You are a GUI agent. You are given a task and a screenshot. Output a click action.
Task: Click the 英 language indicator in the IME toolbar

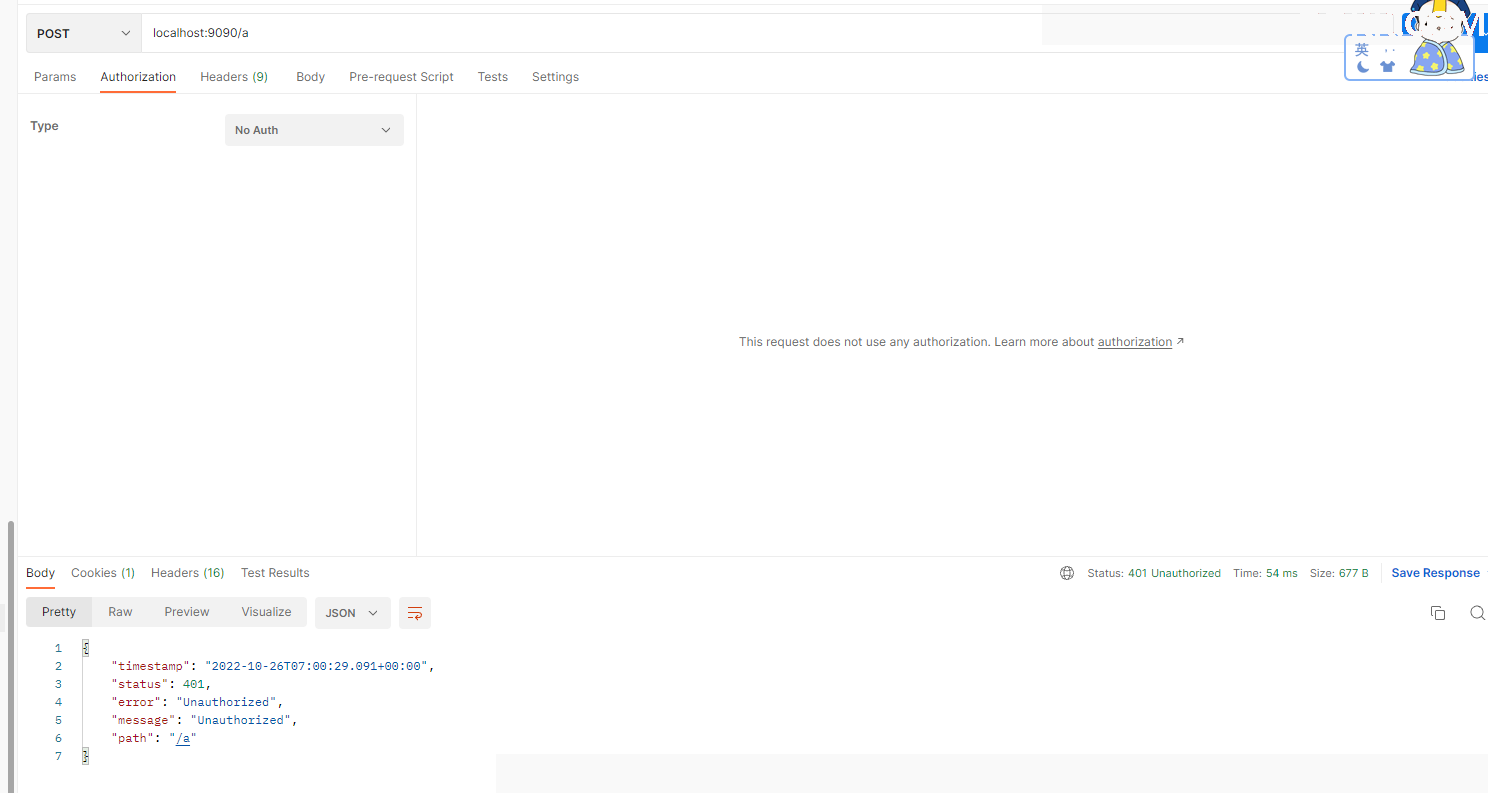[x=1362, y=49]
